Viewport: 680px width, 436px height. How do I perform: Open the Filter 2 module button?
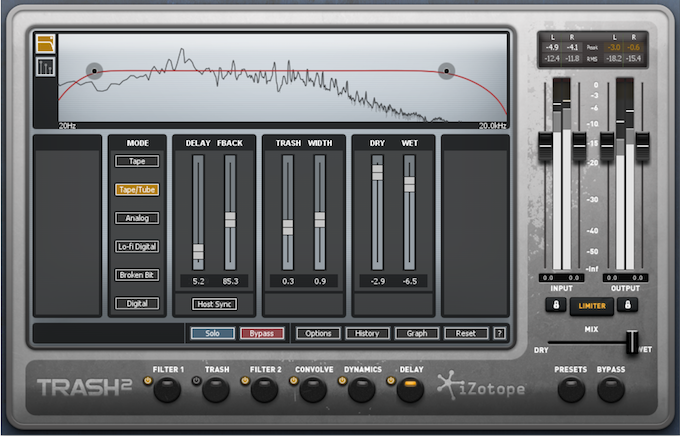coord(265,390)
